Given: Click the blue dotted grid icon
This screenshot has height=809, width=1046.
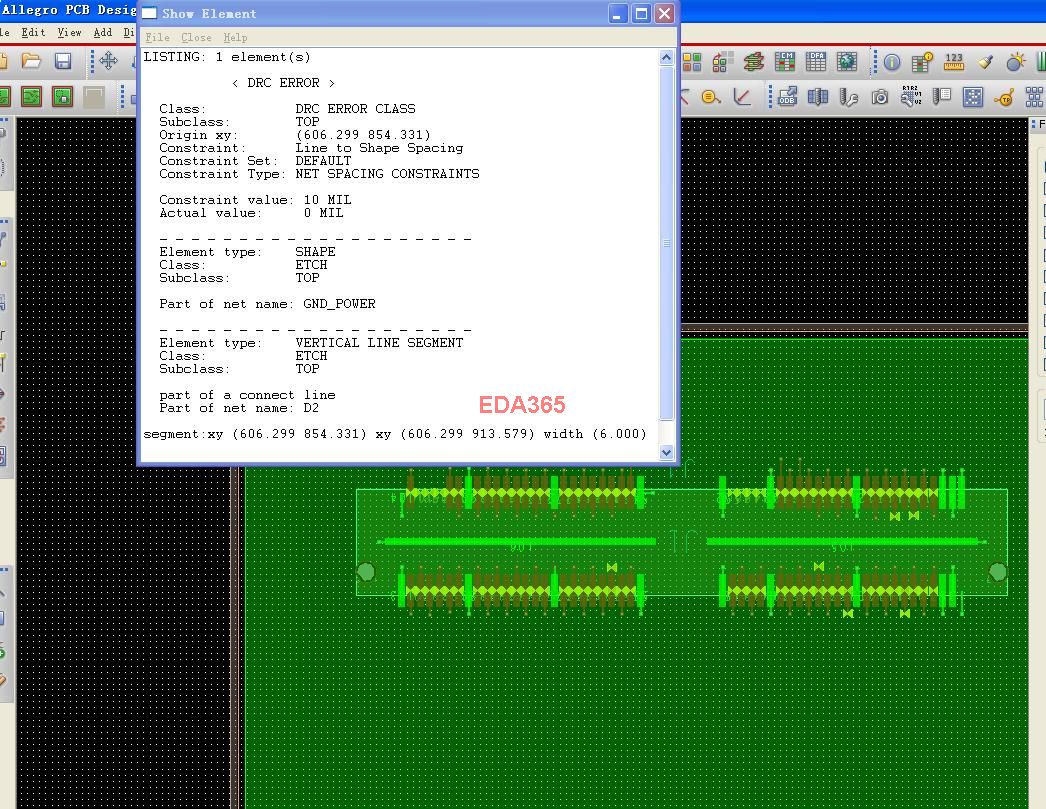Looking at the screenshot, I should [973, 97].
